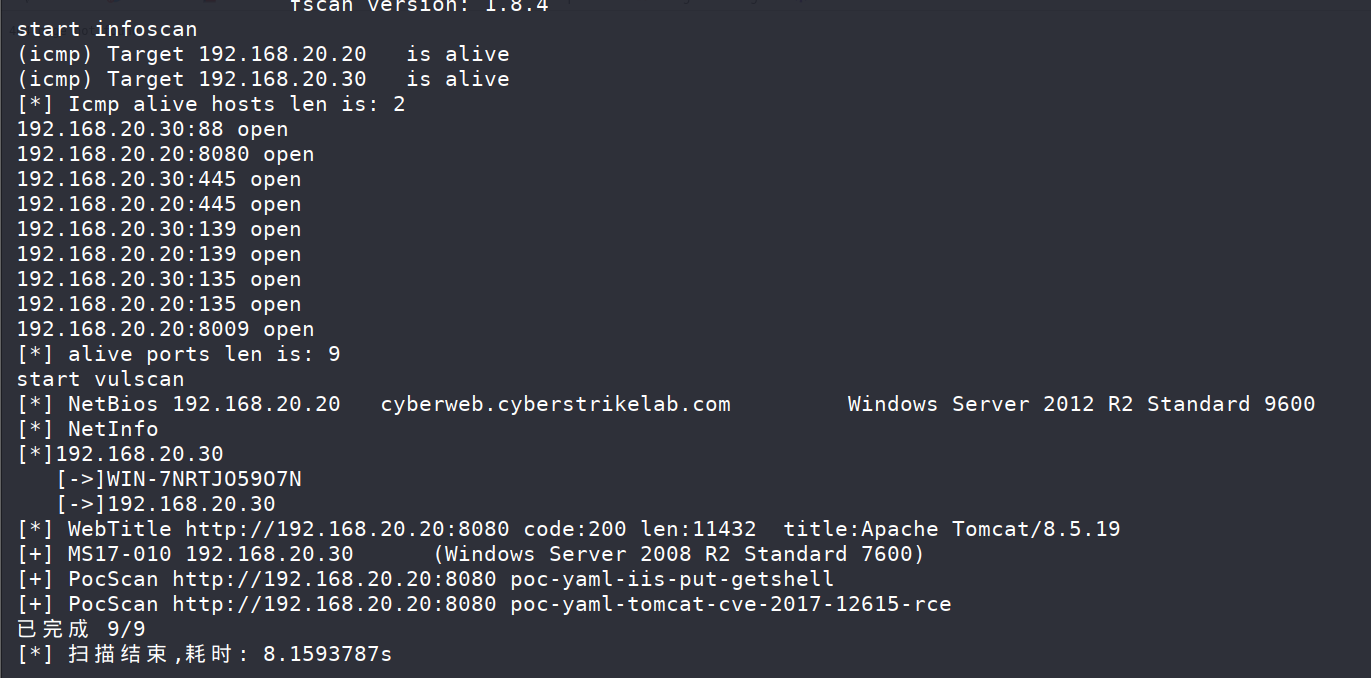Viewport: 1371px width, 678px height.
Task: Click the Windows Server 2012 R2 Standard 9600 text
Action: point(1081,404)
